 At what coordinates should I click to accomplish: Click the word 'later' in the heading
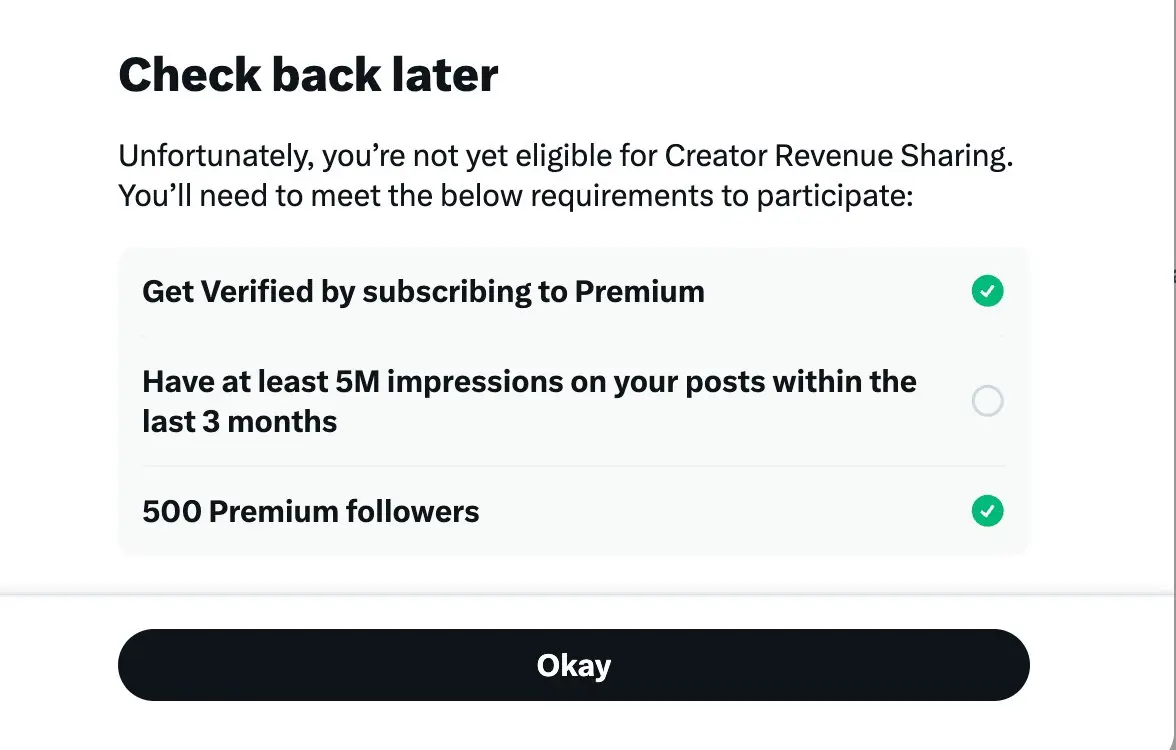click(446, 75)
